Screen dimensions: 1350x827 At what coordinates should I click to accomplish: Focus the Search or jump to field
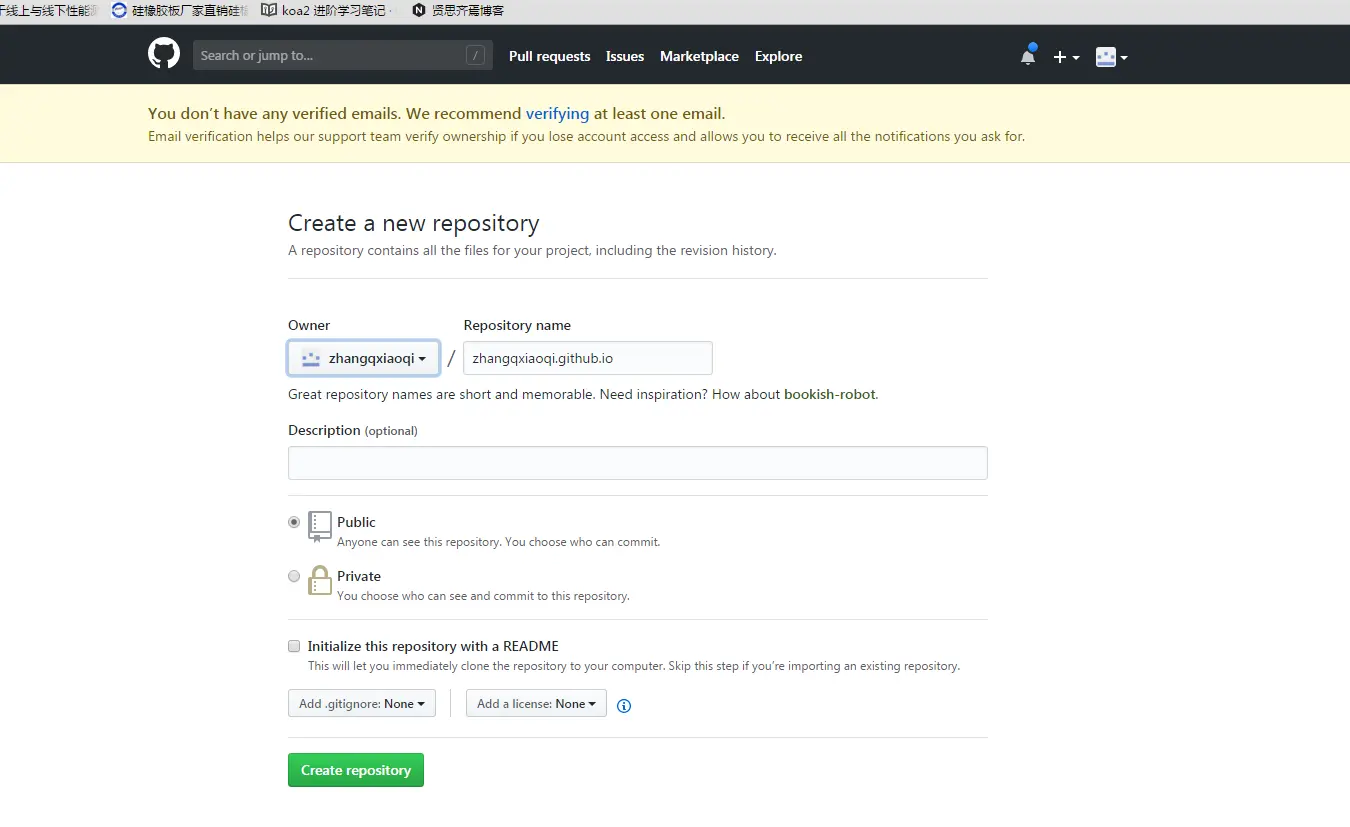(342, 55)
